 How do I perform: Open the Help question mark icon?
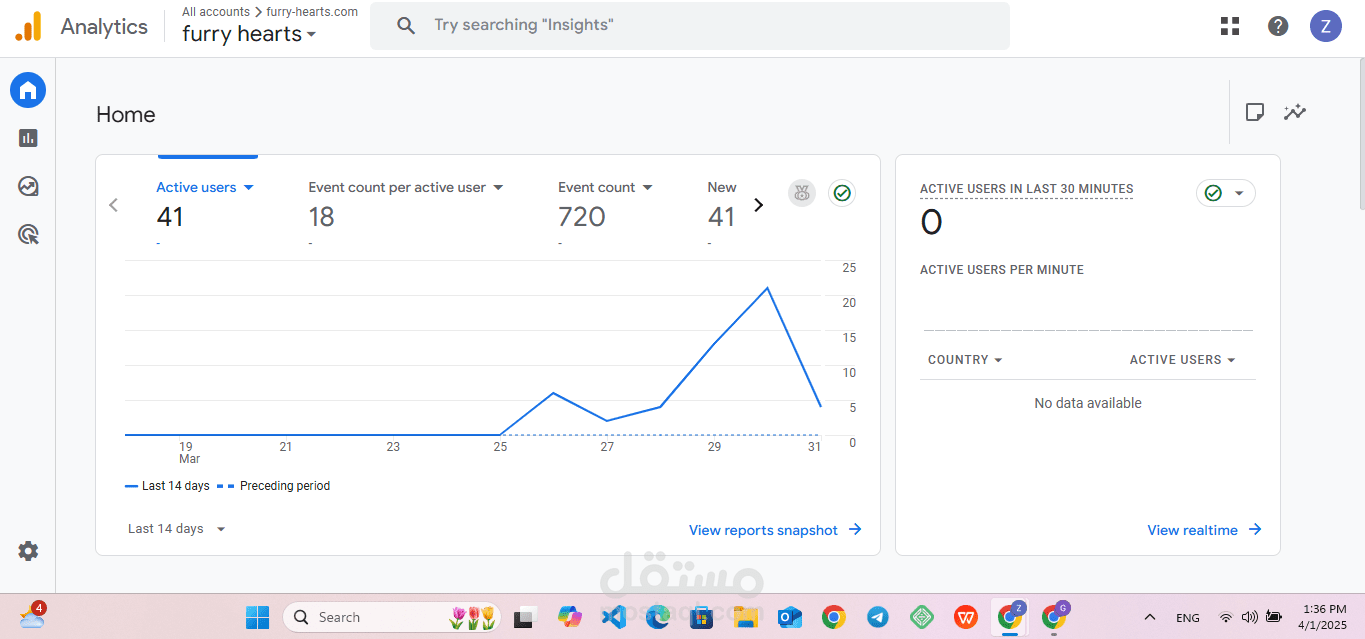tap(1278, 26)
